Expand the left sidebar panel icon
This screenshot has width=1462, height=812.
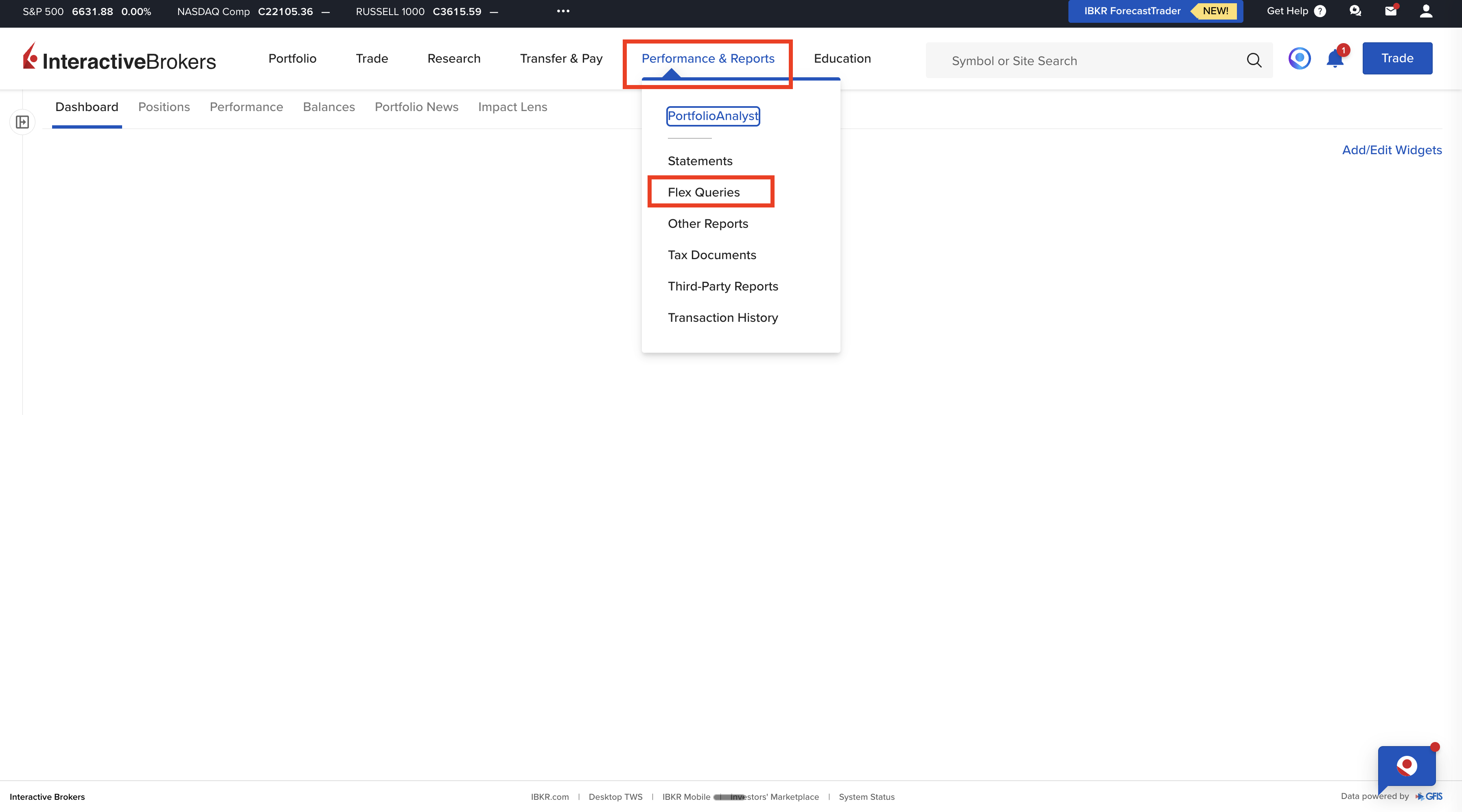point(22,122)
